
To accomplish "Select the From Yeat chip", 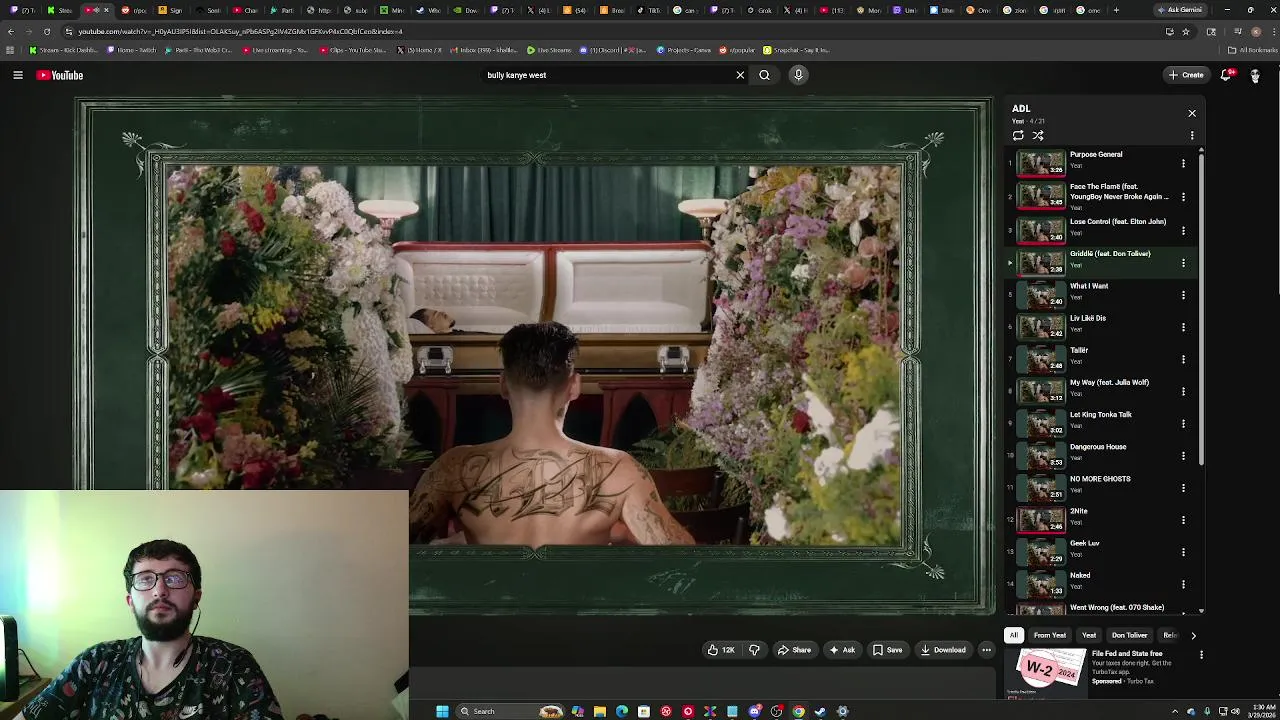I will click(1050, 635).
